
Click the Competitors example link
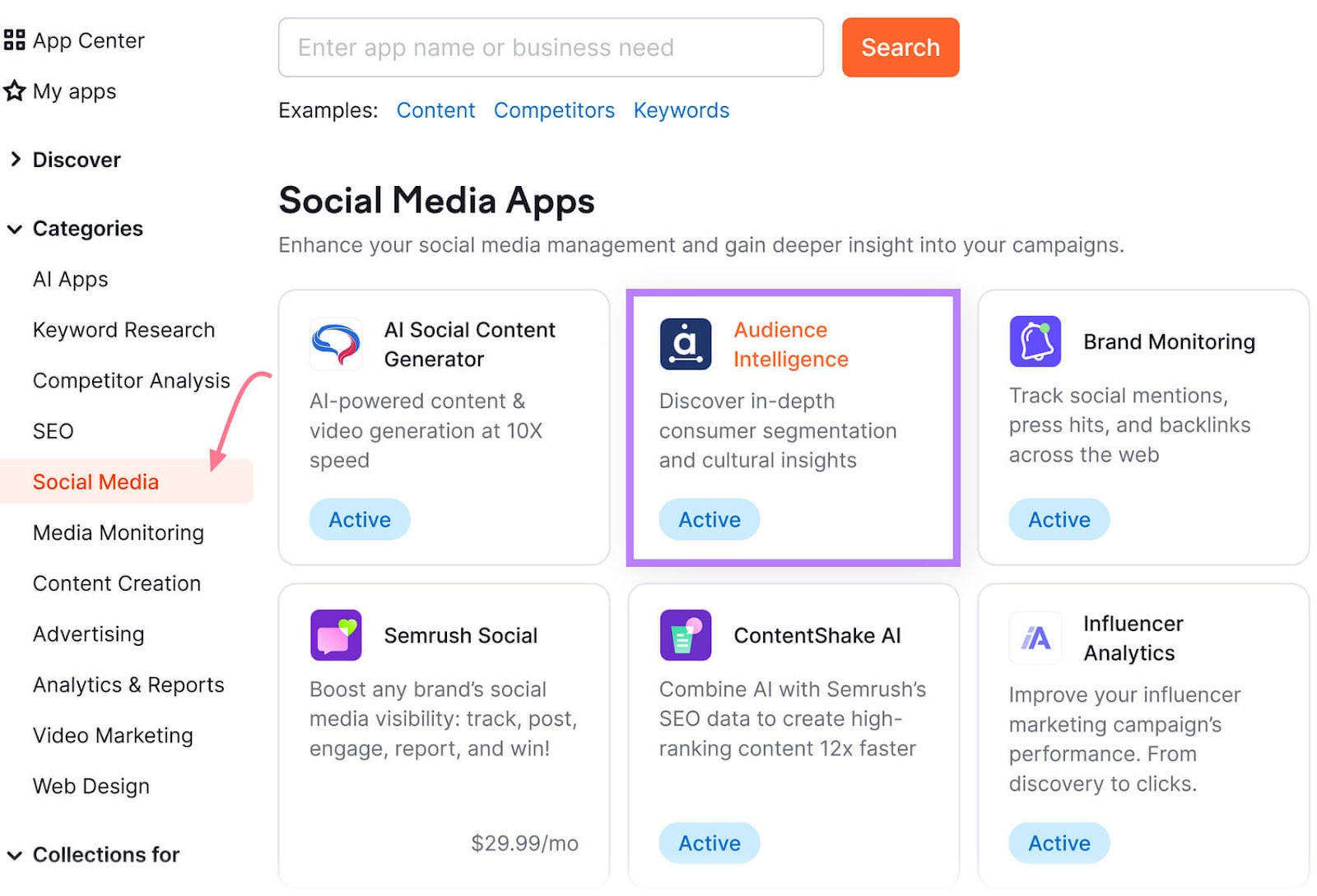coord(554,109)
